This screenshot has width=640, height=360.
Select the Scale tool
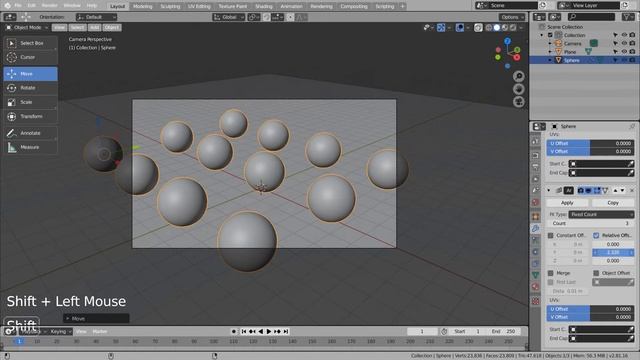tap(30, 102)
